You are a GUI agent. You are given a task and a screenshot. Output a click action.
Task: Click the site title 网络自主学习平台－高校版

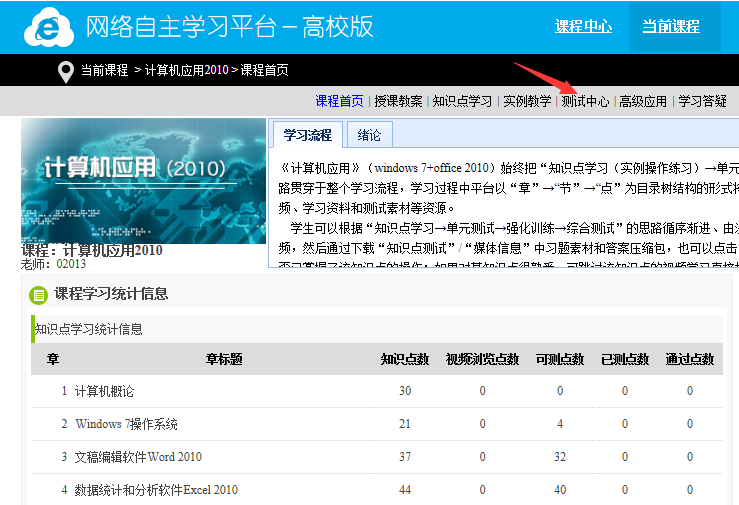click(230, 26)
